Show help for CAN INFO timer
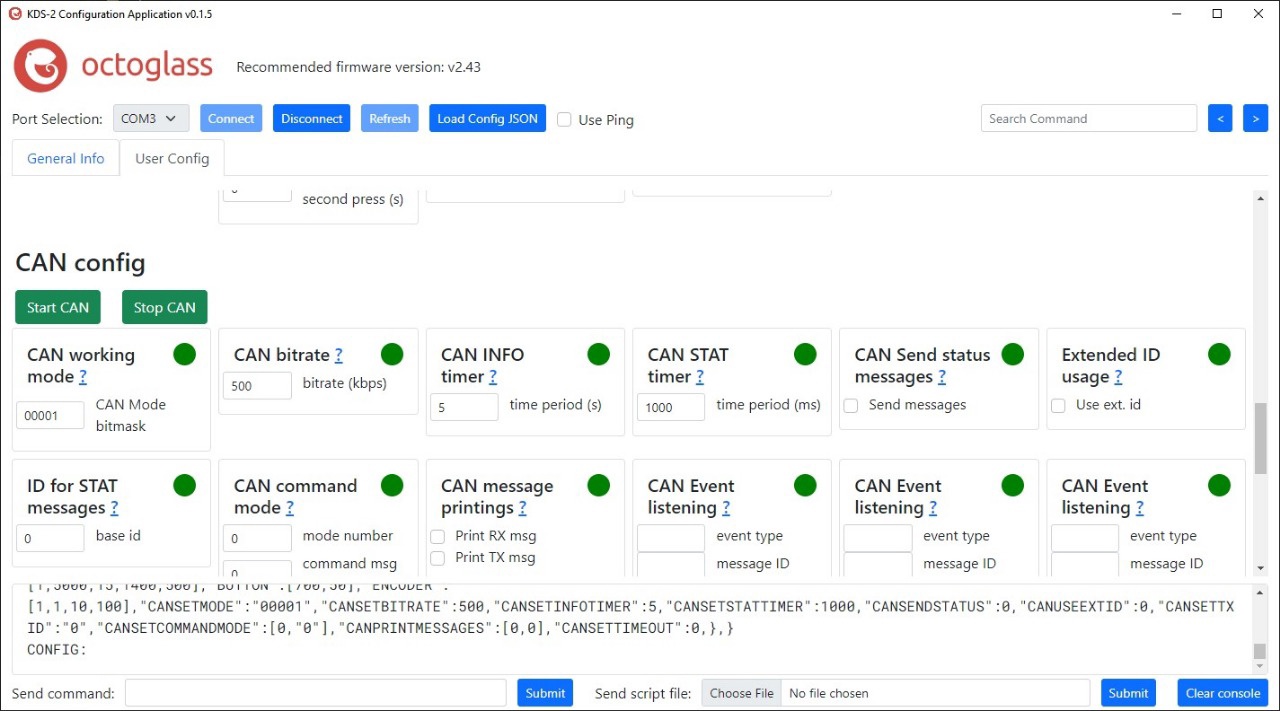Viewport: 1280px width, 711px height. [493, 377]
